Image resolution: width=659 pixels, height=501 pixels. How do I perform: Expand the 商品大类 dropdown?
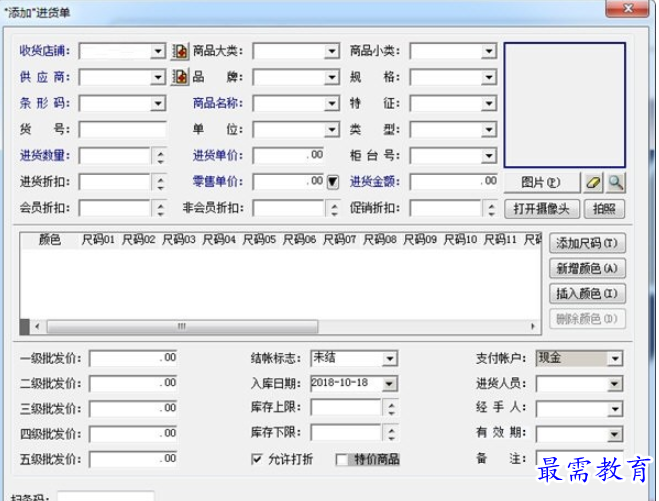click(x=332, y=51)
